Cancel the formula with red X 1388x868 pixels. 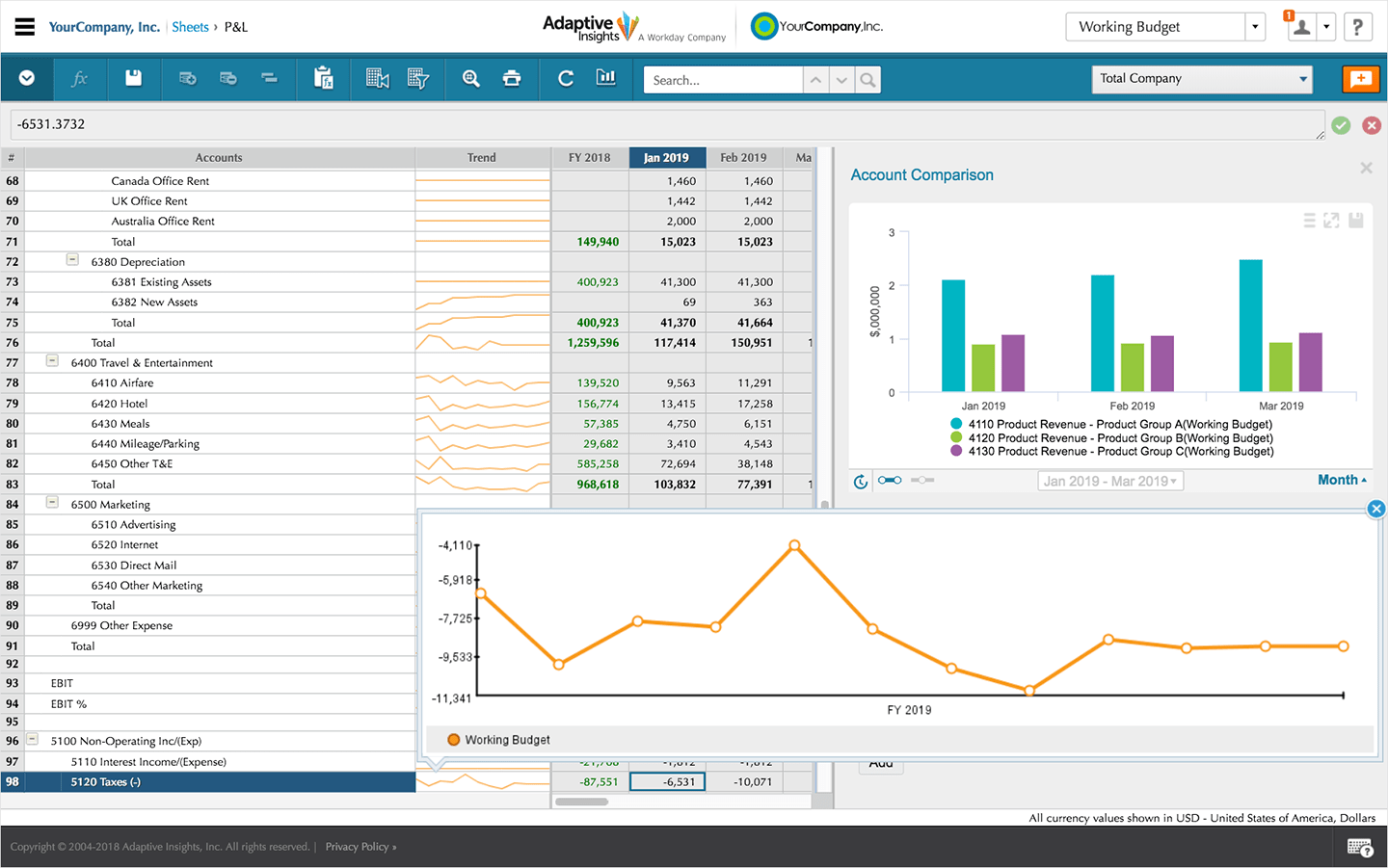pyautogui.click(x=1372, y=125)
